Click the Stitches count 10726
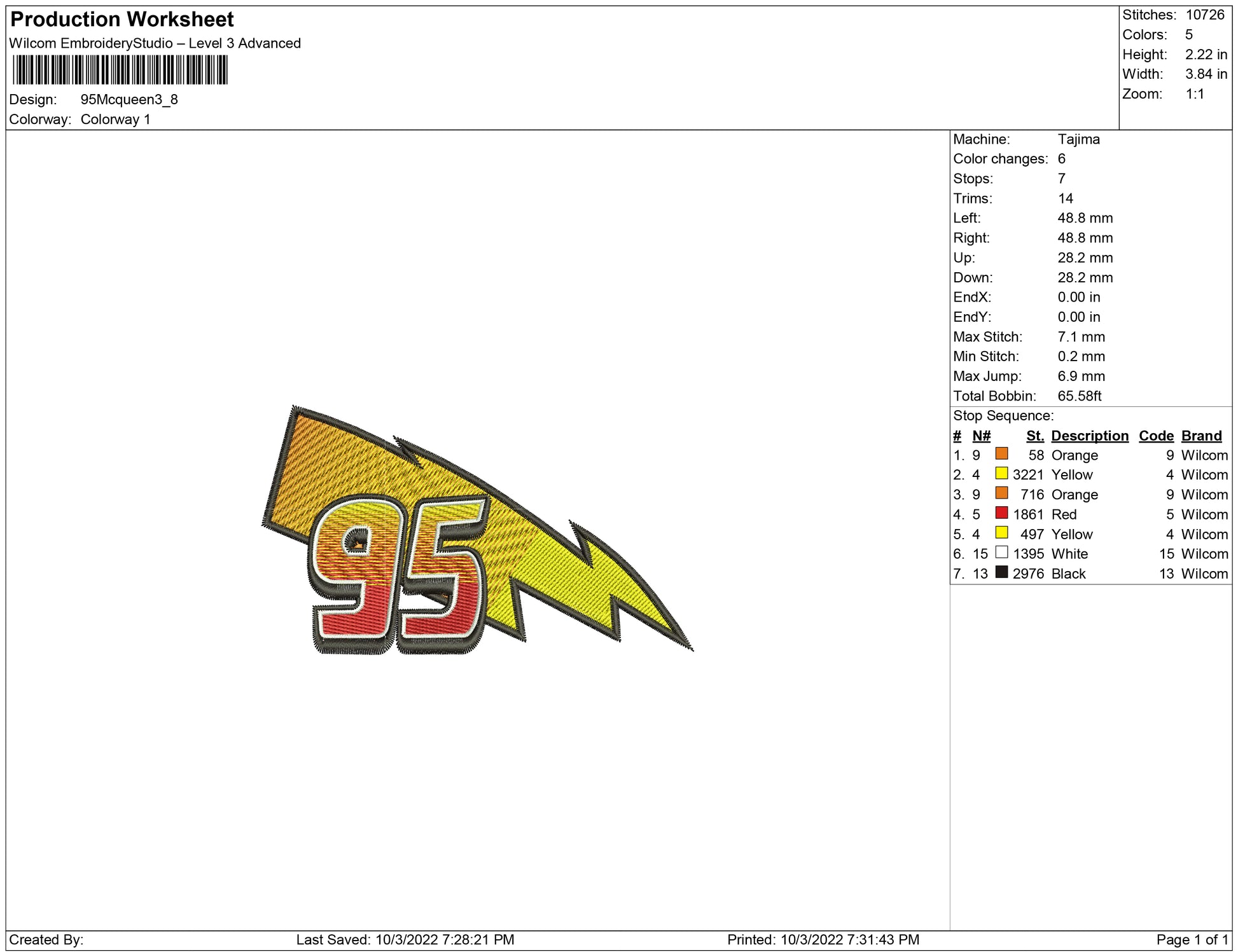This screenshot has width=1238, height=952. [1204, 15]
